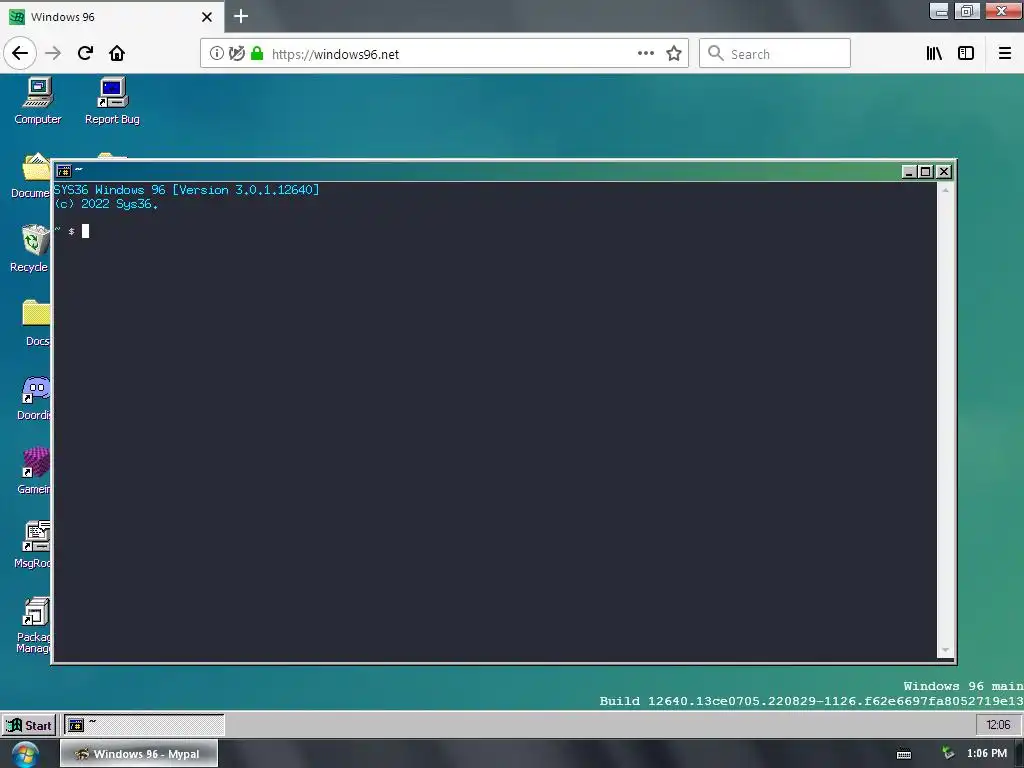Image resolution: width=1024 pixels, height=768 pixels.
Task: Minimize the Mypal browser window
Action: coord(939,10)
